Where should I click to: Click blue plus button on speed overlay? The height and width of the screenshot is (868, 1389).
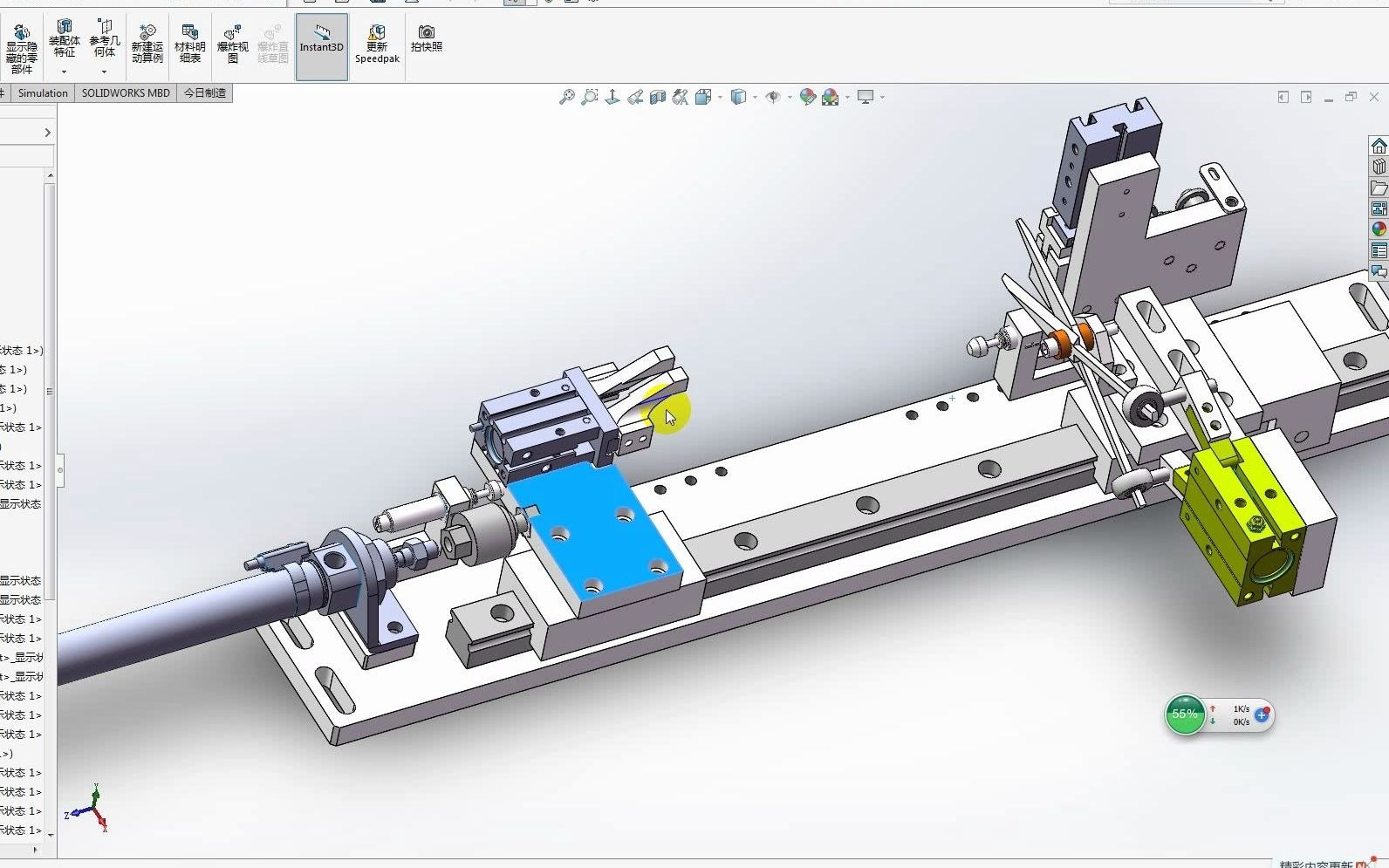tap(1262, 714)
